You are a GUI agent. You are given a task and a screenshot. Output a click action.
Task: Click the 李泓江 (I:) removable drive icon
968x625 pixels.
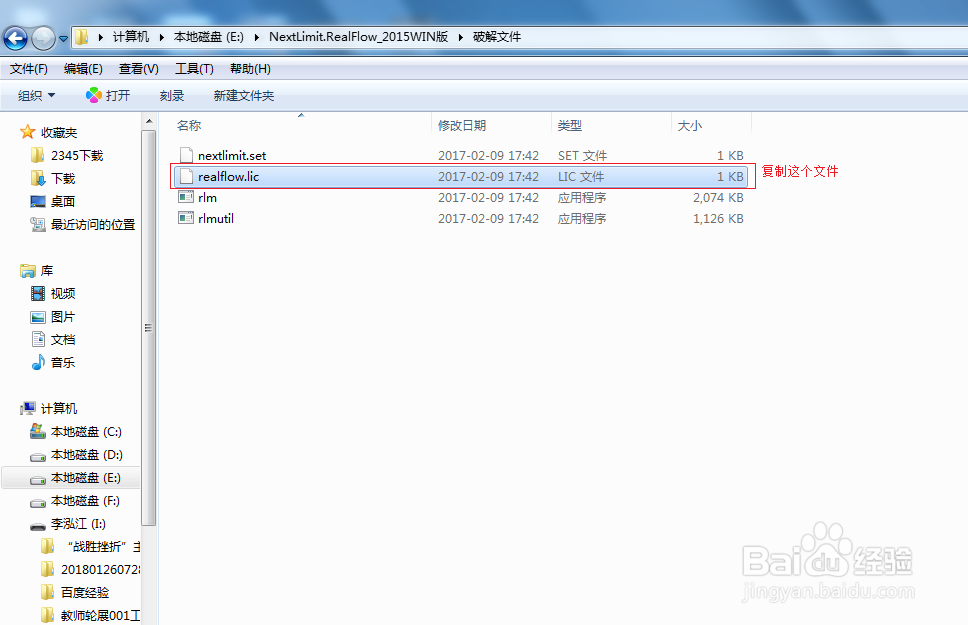tap(38, 526)
